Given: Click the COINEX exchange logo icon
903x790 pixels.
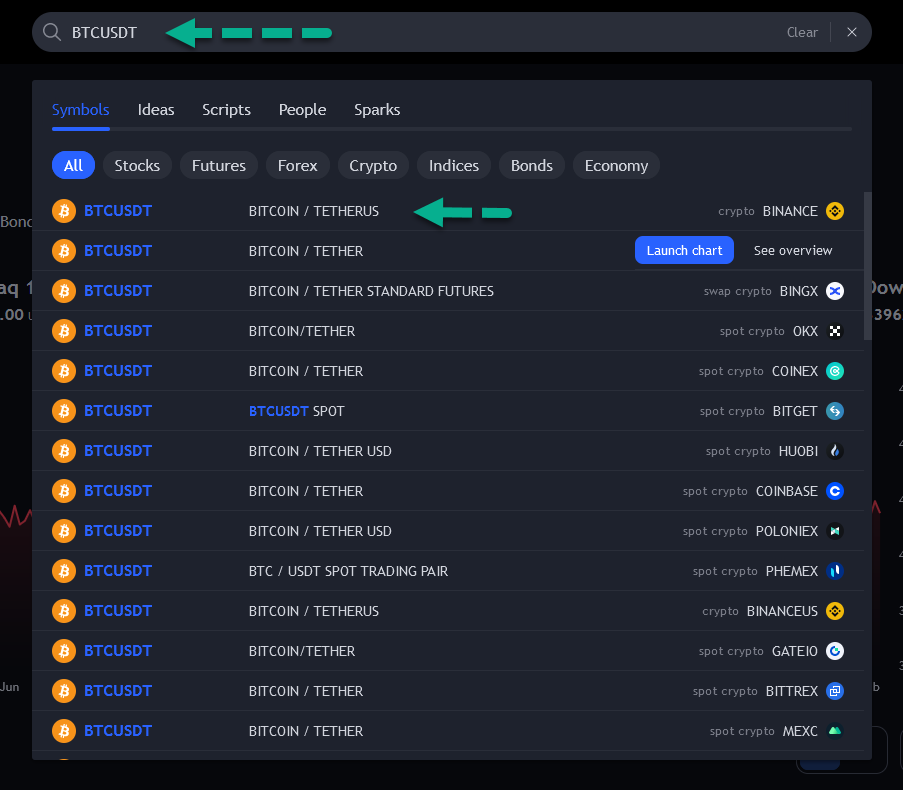Looking at the screenshot, I should (x=834, y=371).
